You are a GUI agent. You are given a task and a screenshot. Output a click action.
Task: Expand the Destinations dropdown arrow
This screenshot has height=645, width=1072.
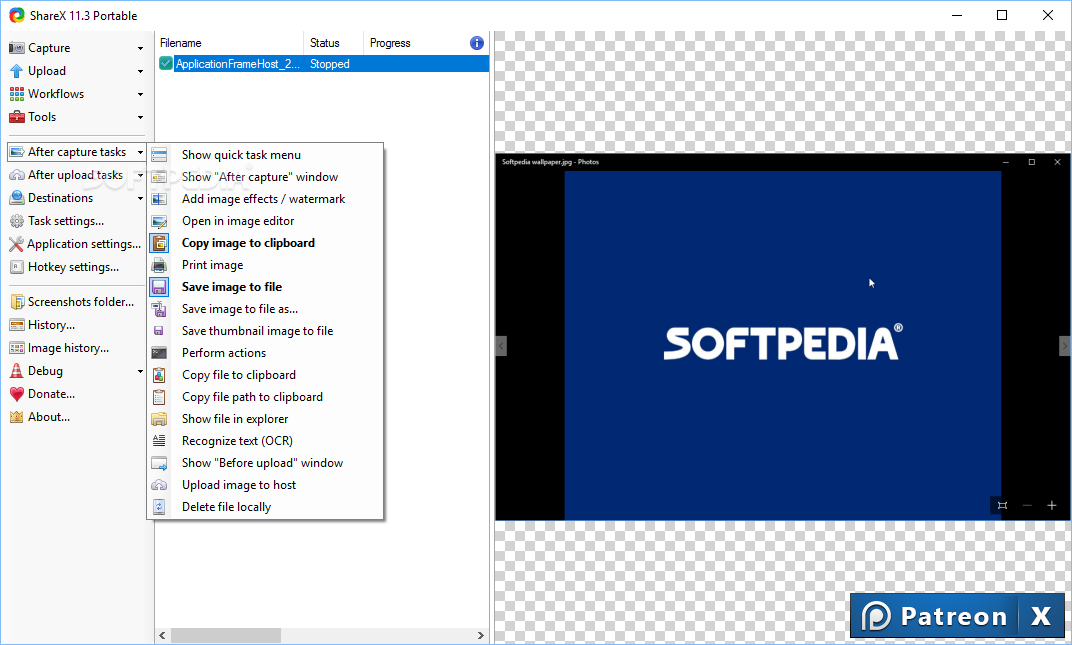(x=140, y=198)
